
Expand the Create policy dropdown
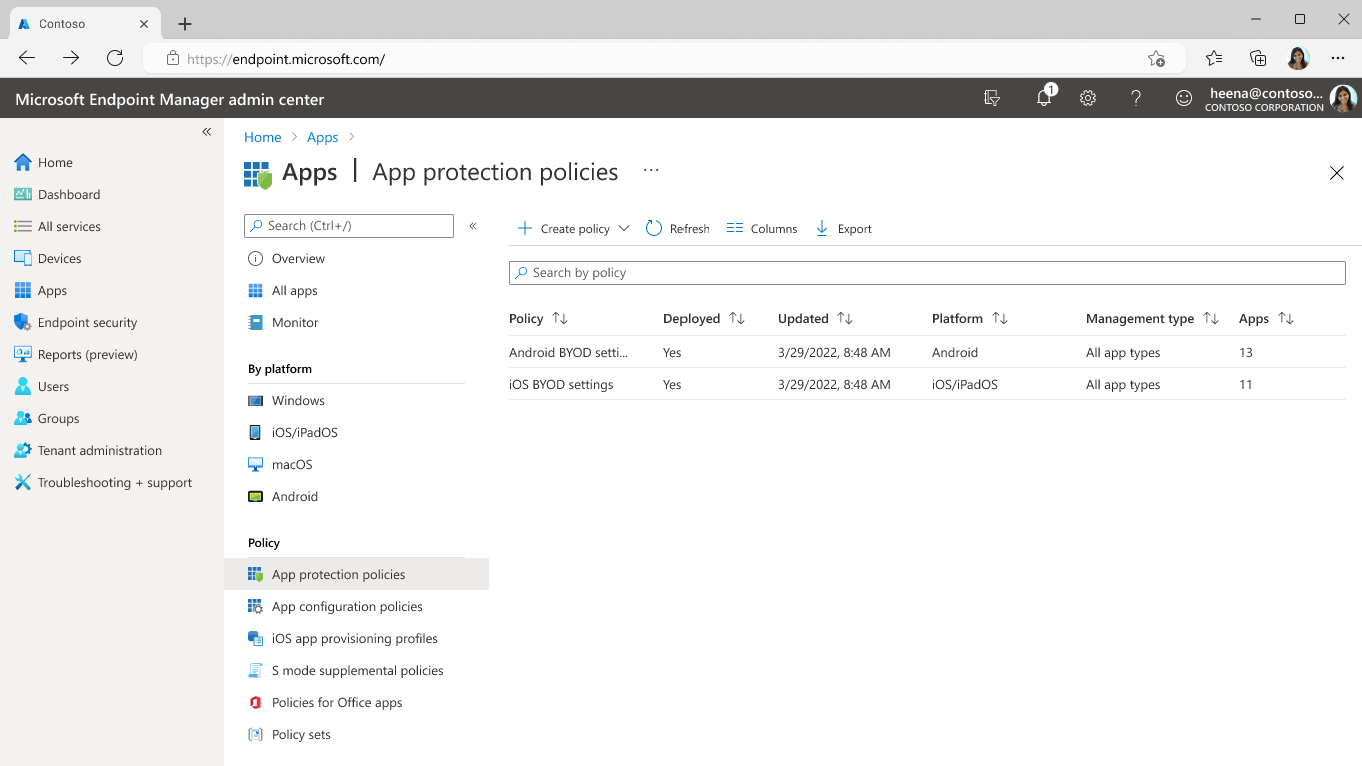pyautogui.click(x=624, y=229)
